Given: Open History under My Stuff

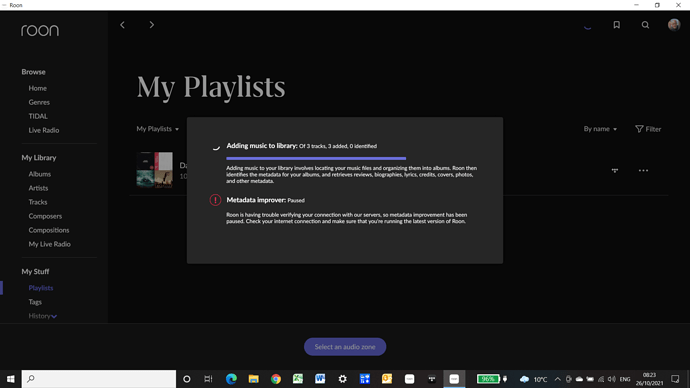Looking at the screenshot, I should 39,316.
